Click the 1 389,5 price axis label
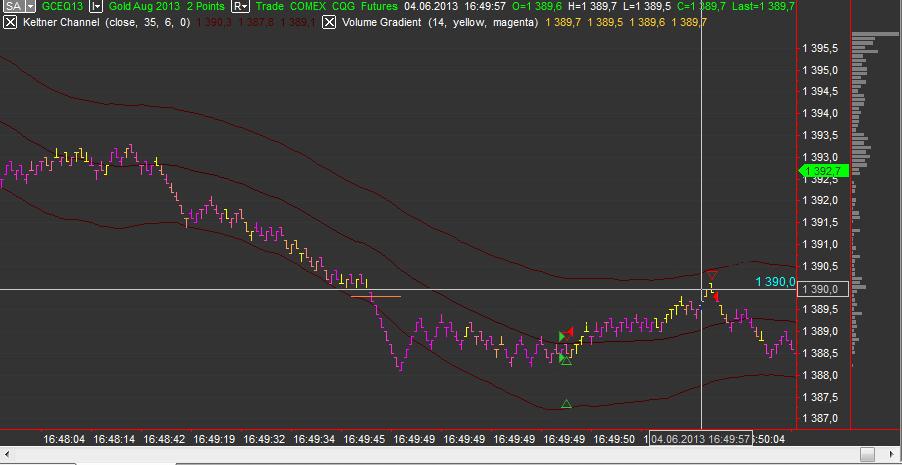The height and width of the screenshot is (465, 902). (x=820, y=310)
